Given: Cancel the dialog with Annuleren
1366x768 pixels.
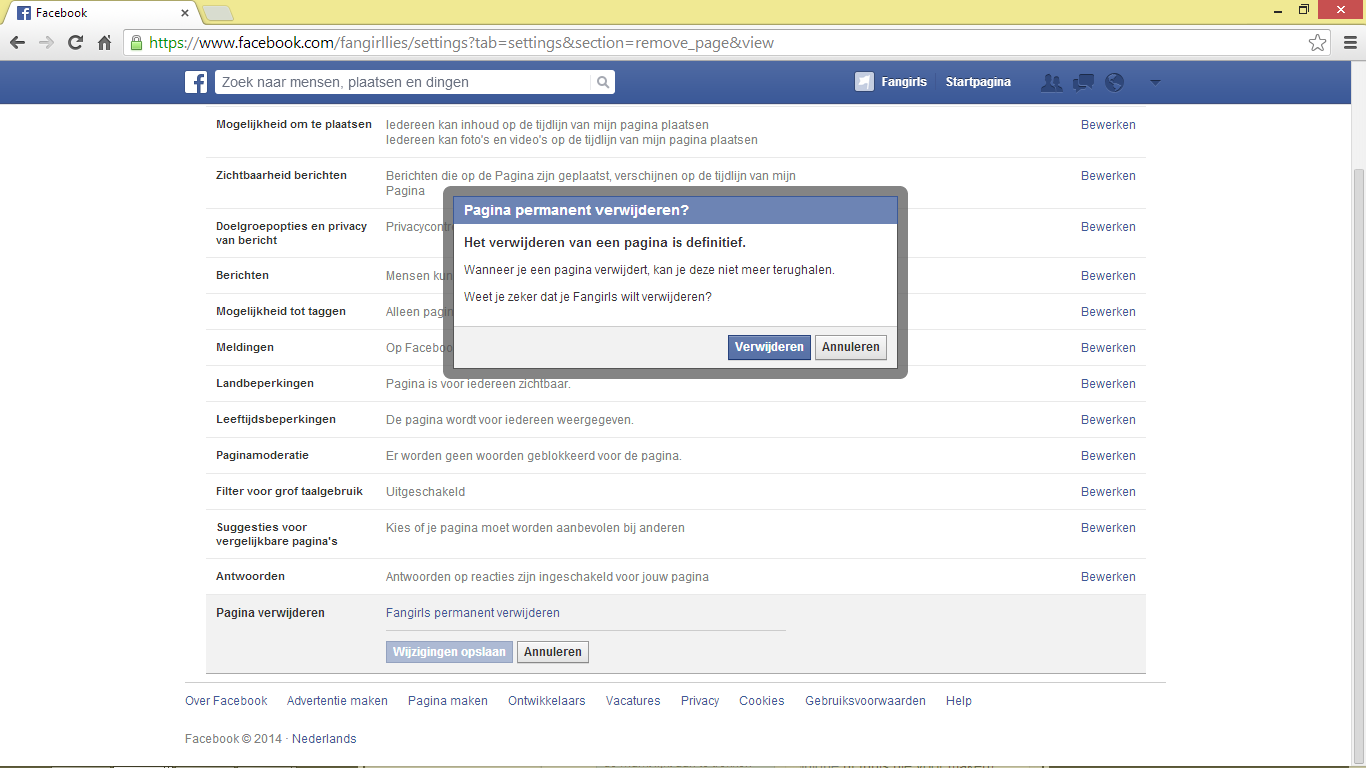Looking at the screenshot, I should coord(851,347).
